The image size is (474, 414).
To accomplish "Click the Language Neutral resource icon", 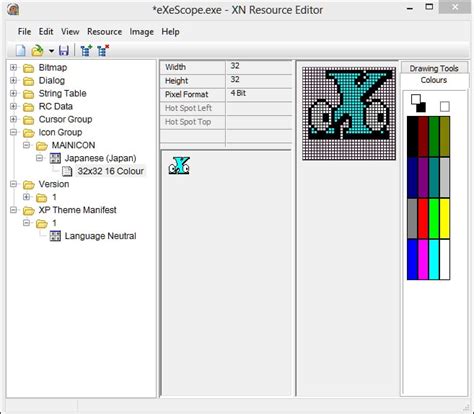I will pyautogui.click(x=55, y=236).
